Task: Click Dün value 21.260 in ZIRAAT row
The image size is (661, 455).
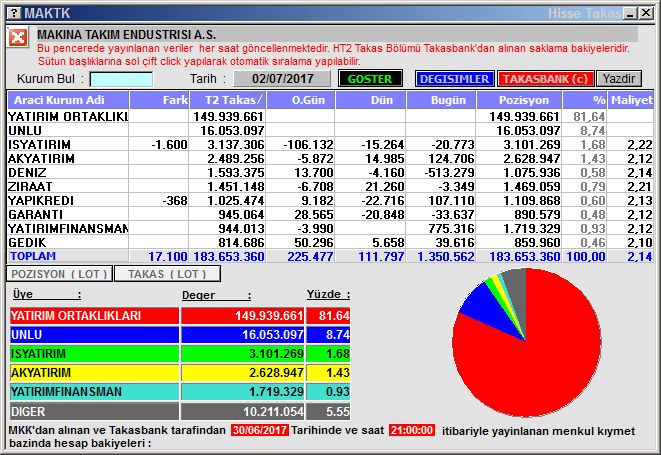Action: pos(384,186)
